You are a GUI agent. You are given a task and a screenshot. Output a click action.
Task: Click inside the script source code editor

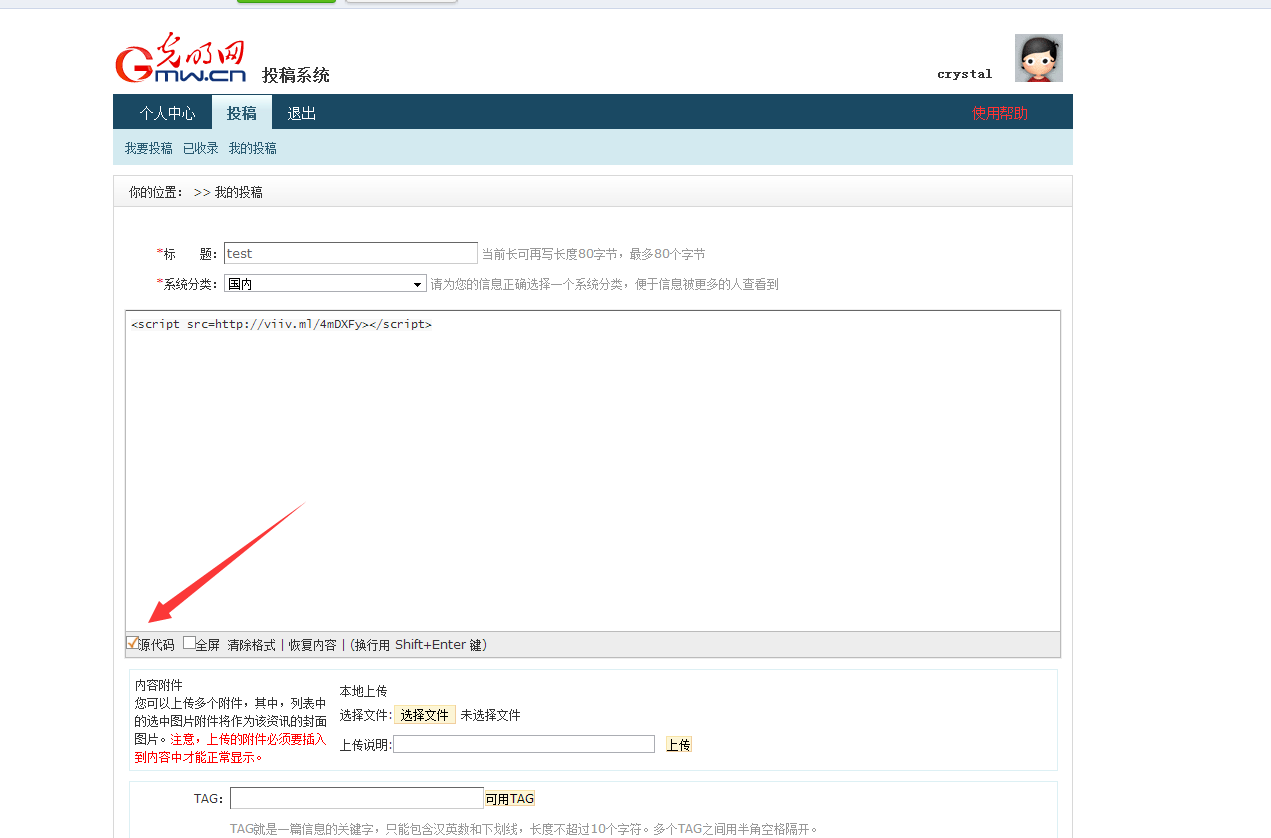(x=593, y=470)
